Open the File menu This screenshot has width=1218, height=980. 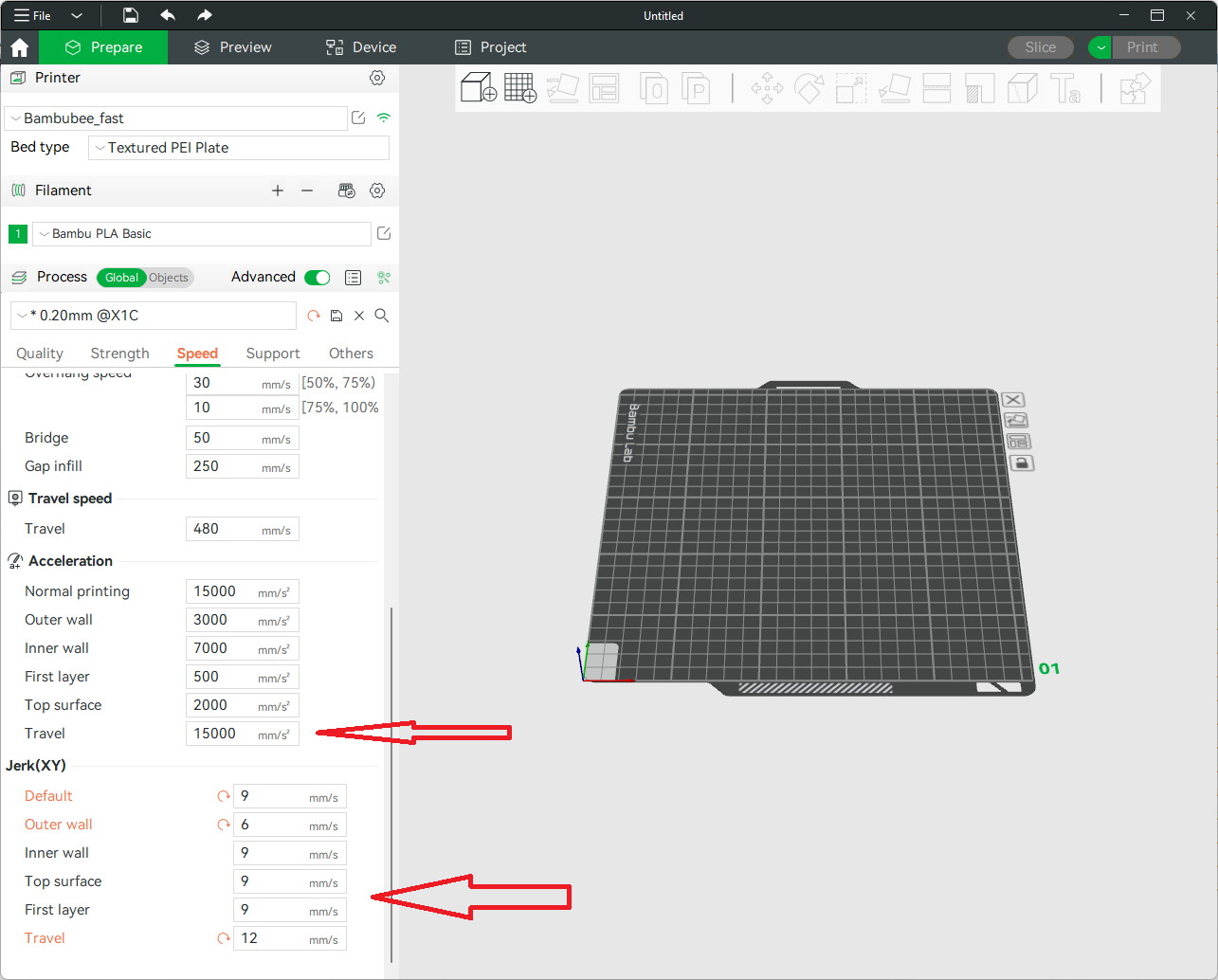(33, 16)
